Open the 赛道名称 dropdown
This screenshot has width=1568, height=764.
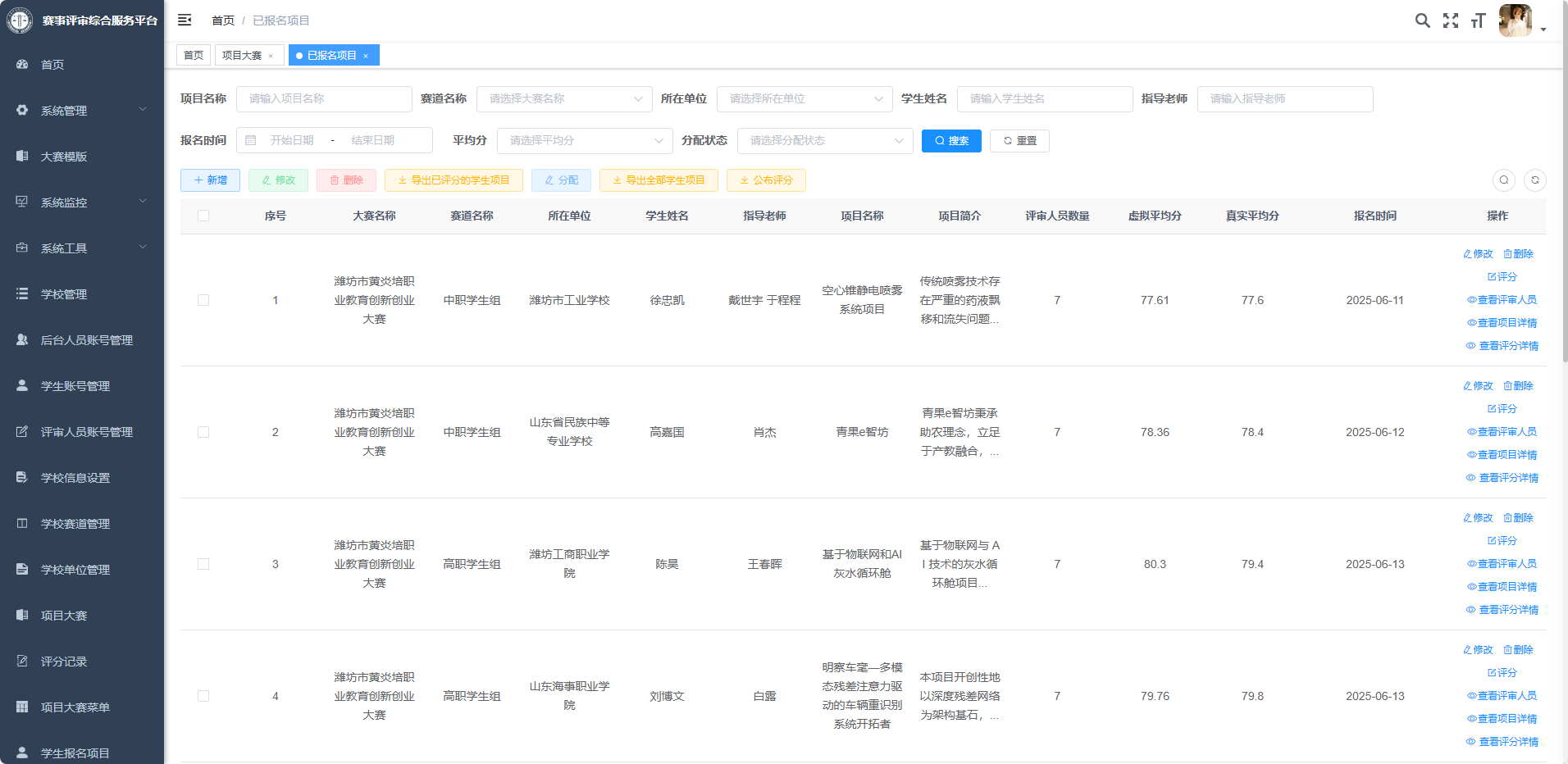(564, 99)
